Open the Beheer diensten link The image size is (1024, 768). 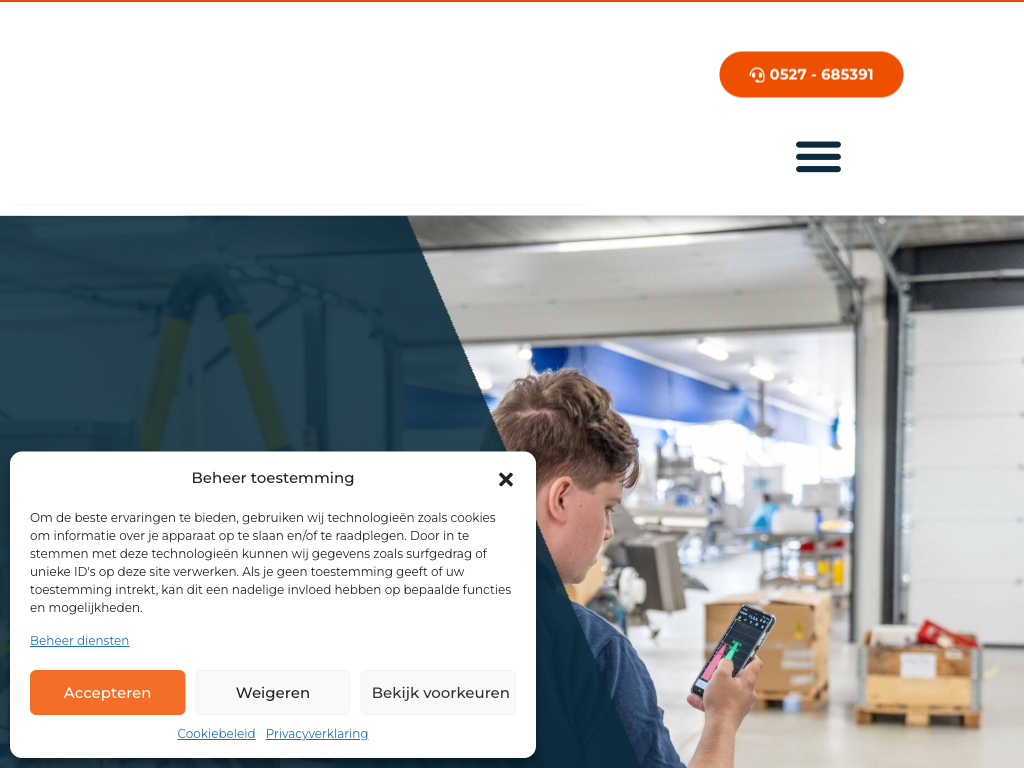(80, 641)
